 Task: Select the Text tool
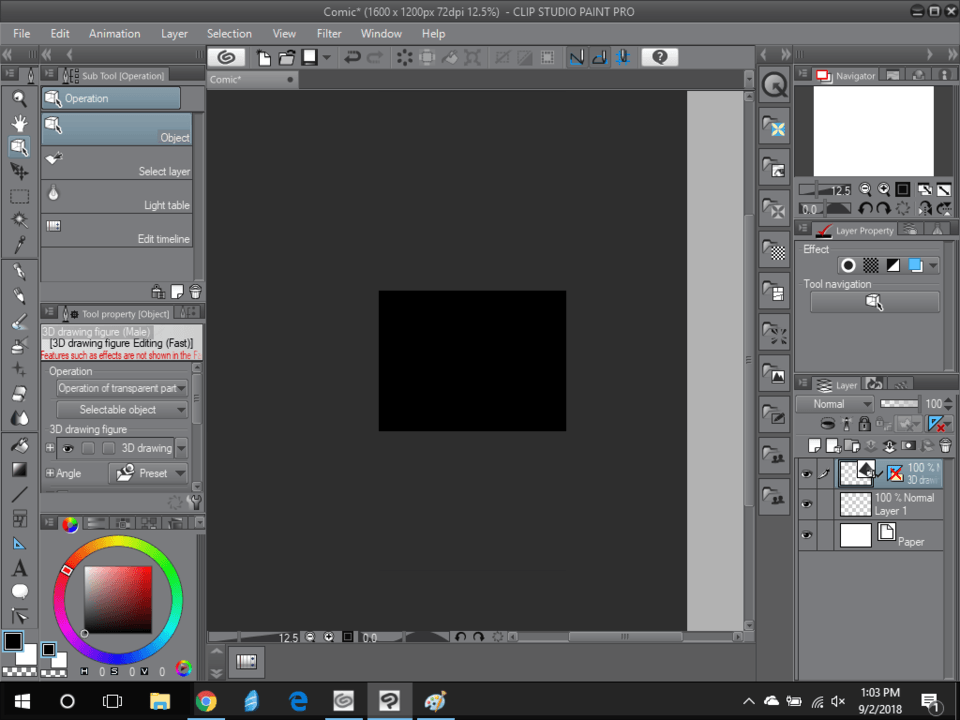point(20,568)
